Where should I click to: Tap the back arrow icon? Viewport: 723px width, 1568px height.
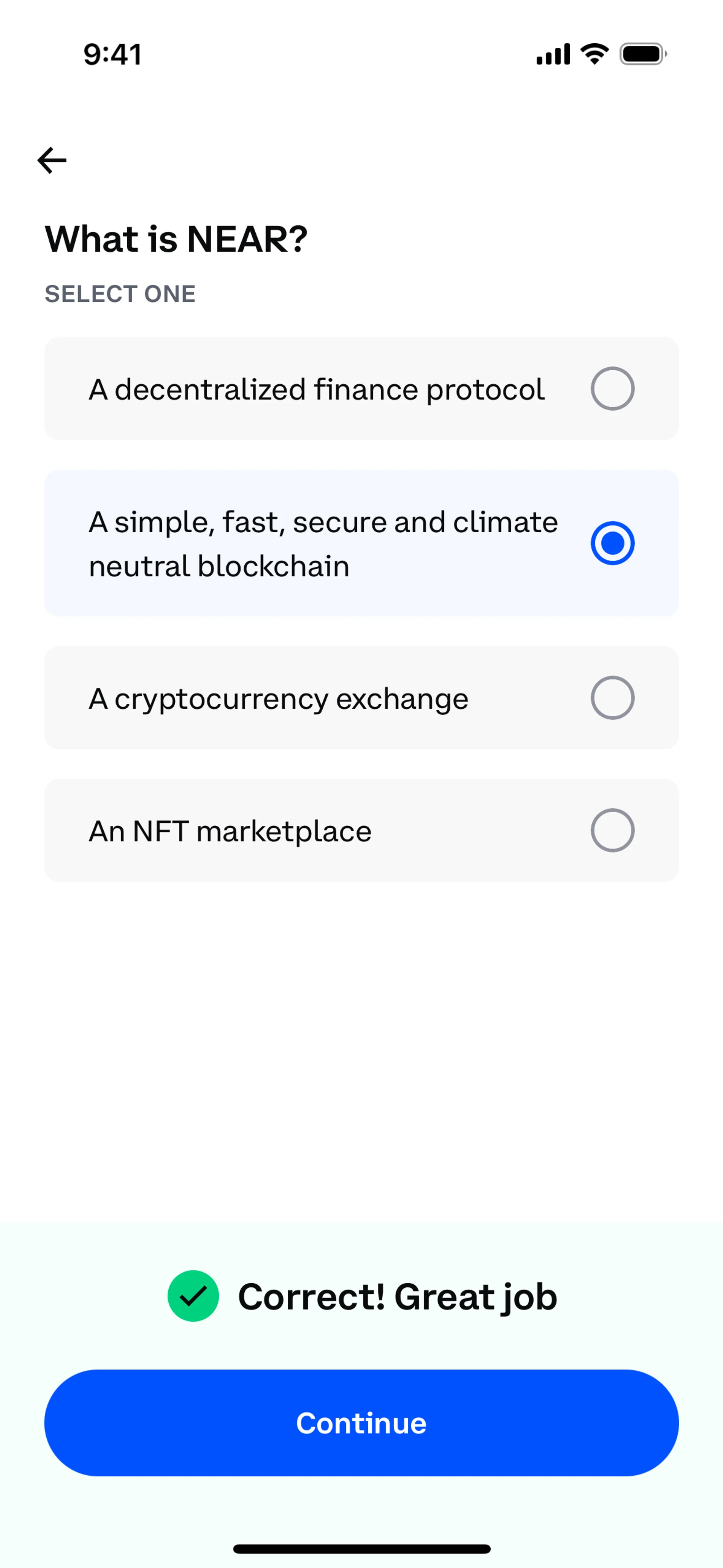[52, 160]
